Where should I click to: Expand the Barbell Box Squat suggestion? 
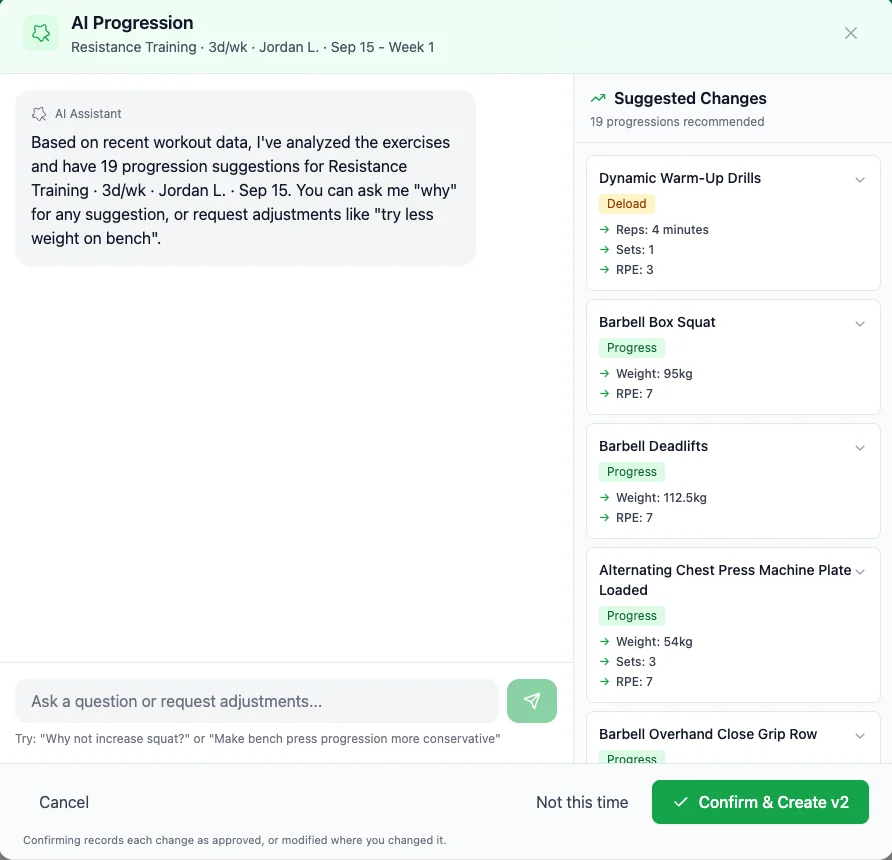[860, 324]
